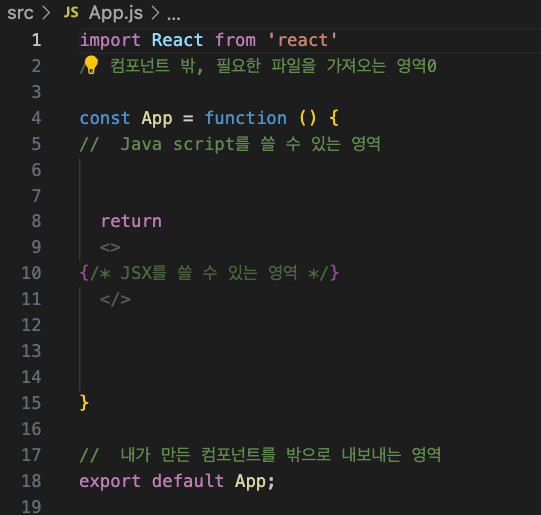Expand the chevron after App.js breadcrumb

(x=155, y=13)
